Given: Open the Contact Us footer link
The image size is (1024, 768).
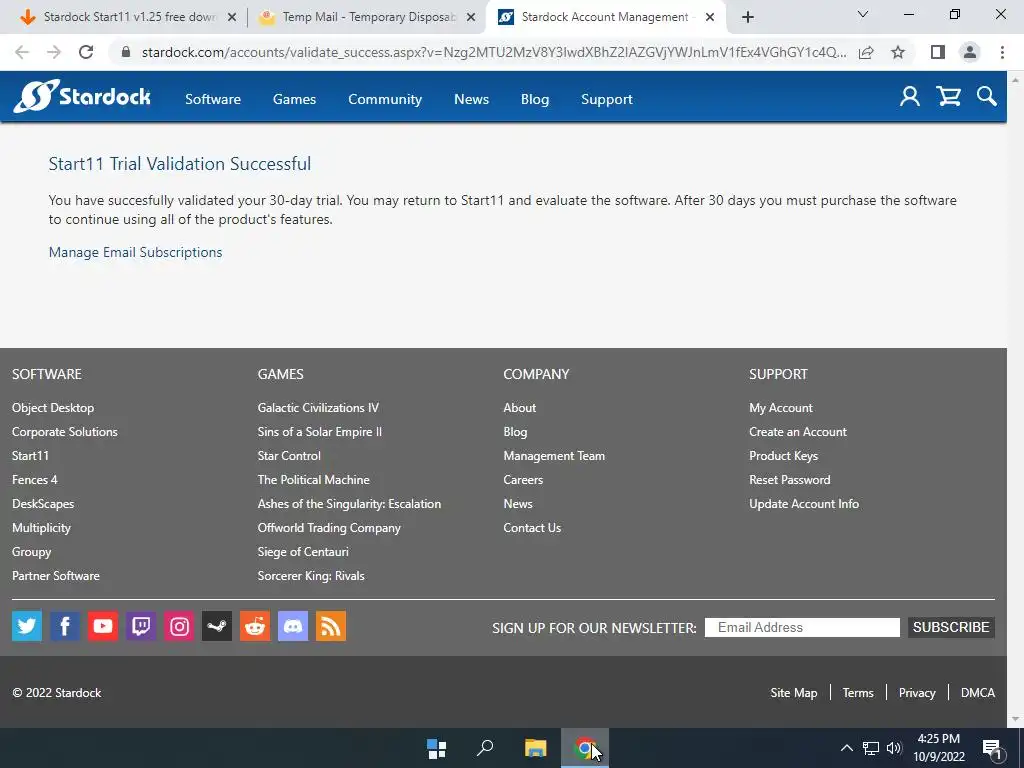Looking at the screenshot, I should 532,528.
